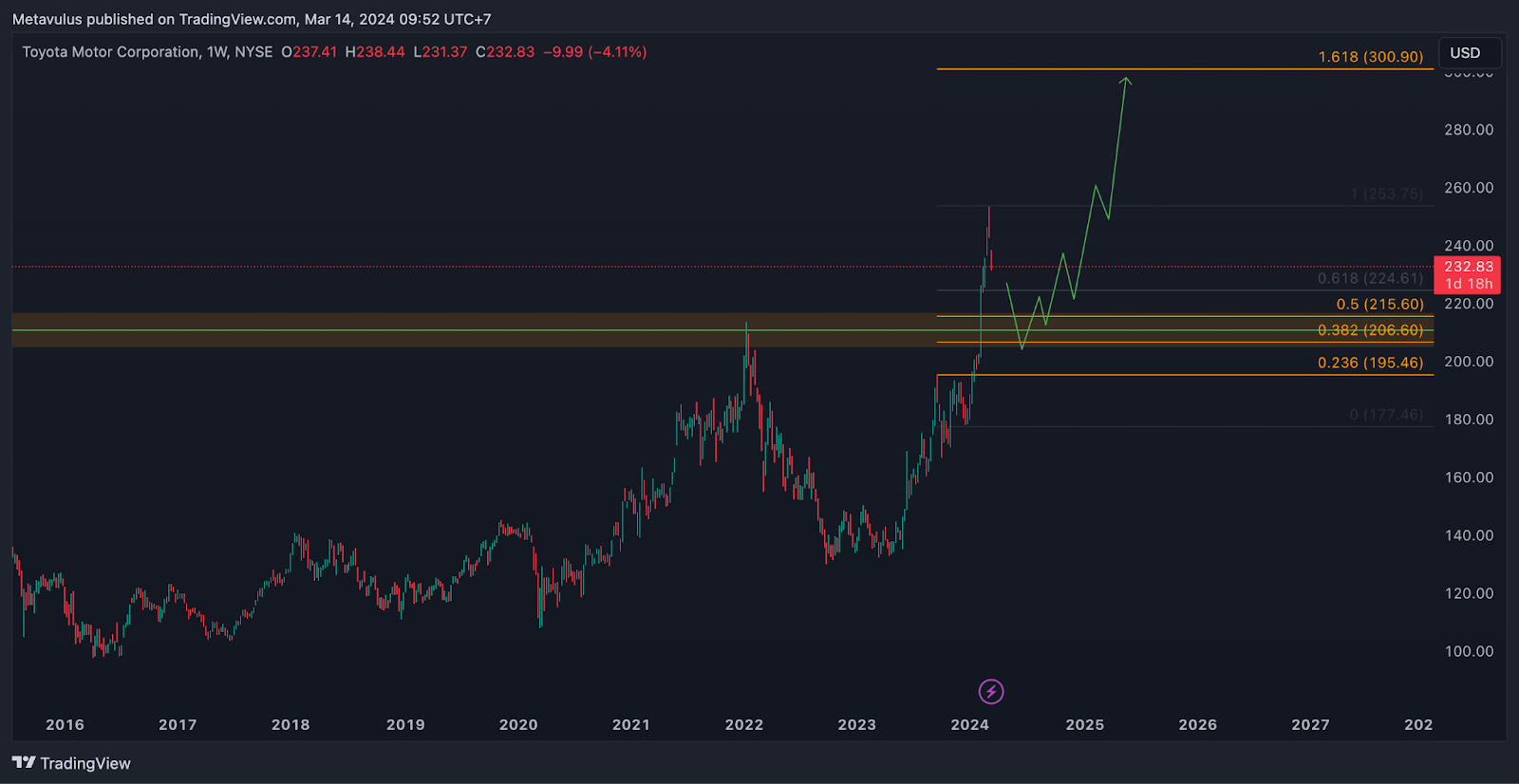Screen dimensions: 1519x784
Task: Click the change value −9.99 (−4.11%)
Action: pos(595,52)
